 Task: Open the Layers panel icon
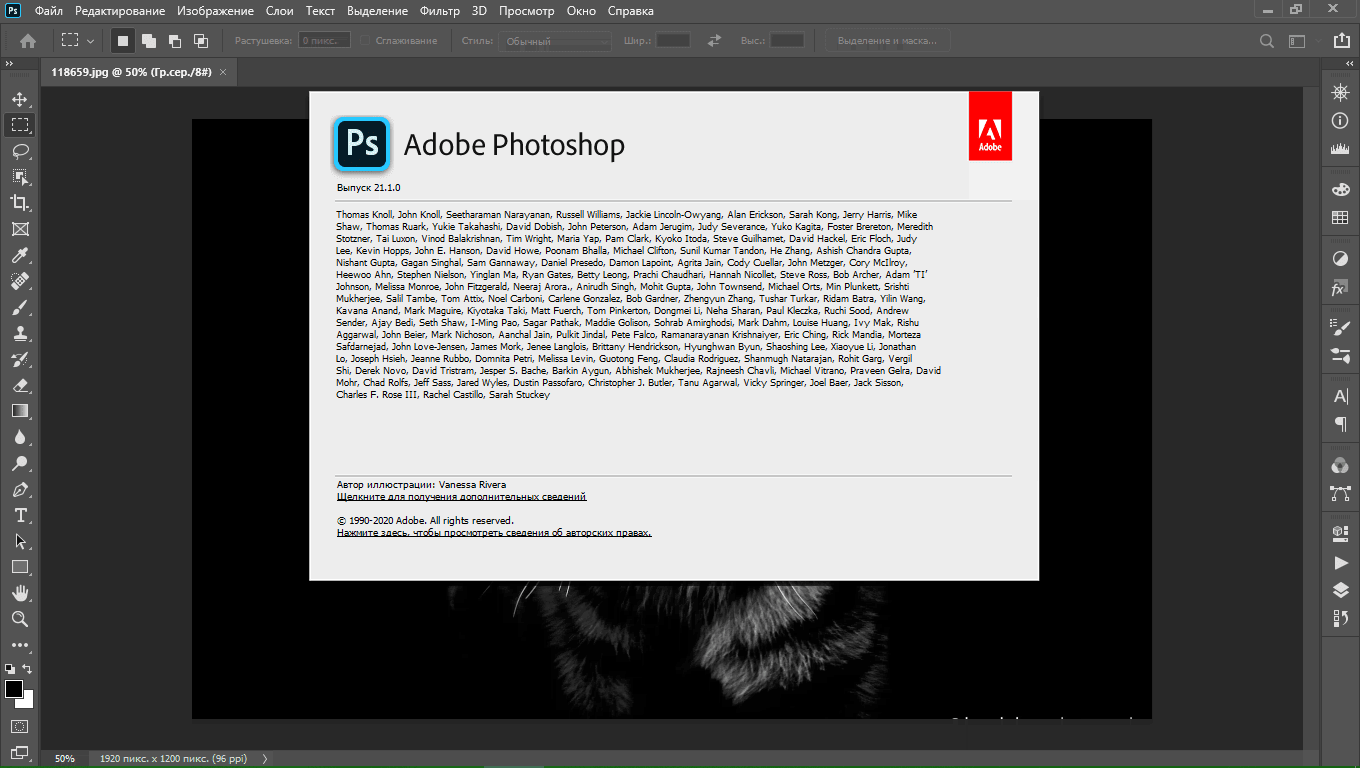[1341, 591]
